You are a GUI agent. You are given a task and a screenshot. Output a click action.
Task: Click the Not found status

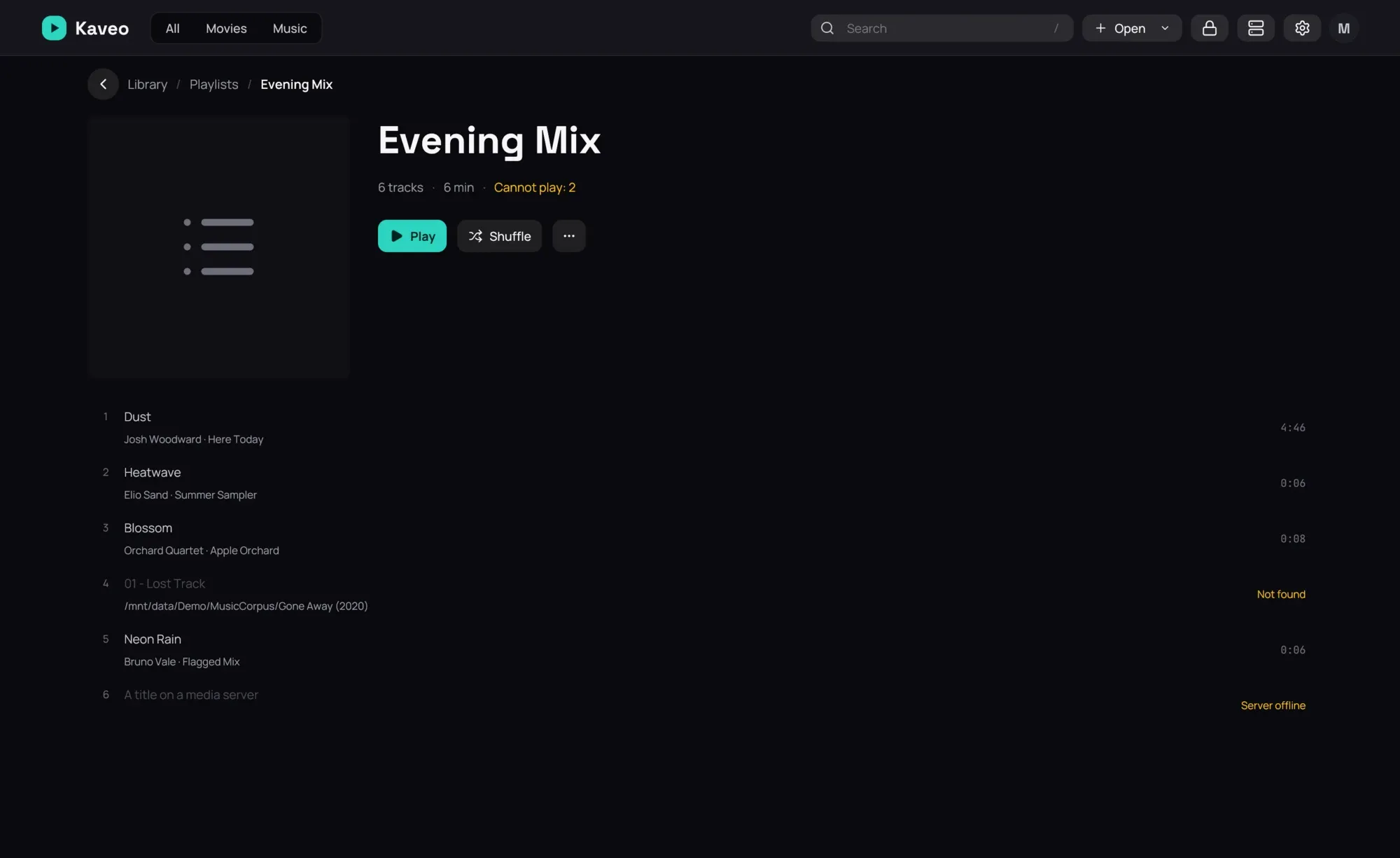click(1280, 594)
